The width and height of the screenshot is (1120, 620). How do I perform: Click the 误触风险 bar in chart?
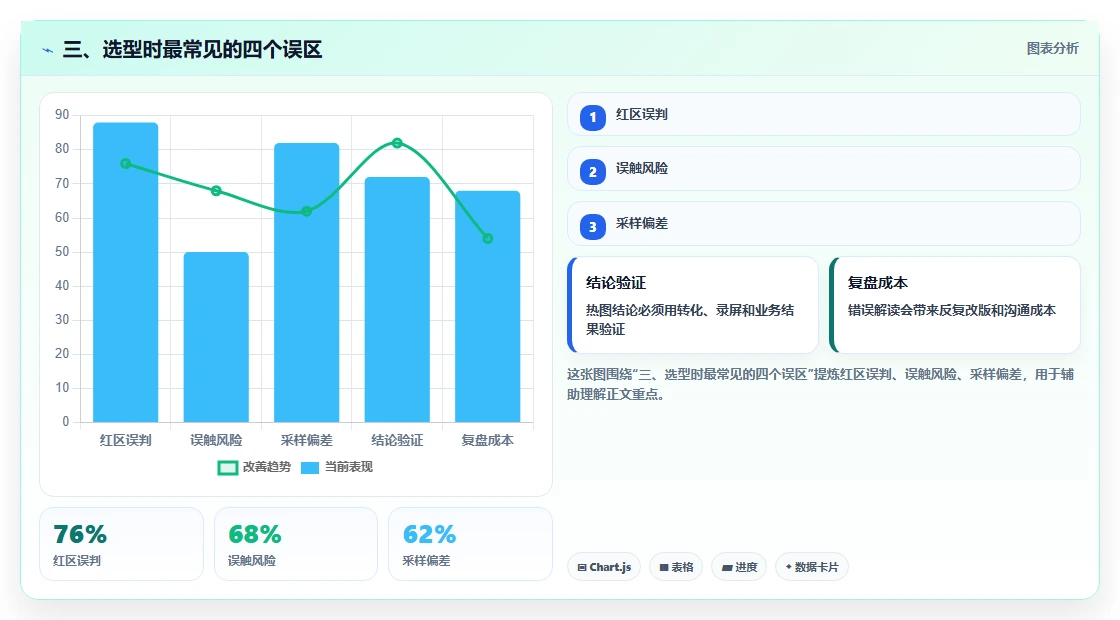pyautogui.click(x=216, y=336)
